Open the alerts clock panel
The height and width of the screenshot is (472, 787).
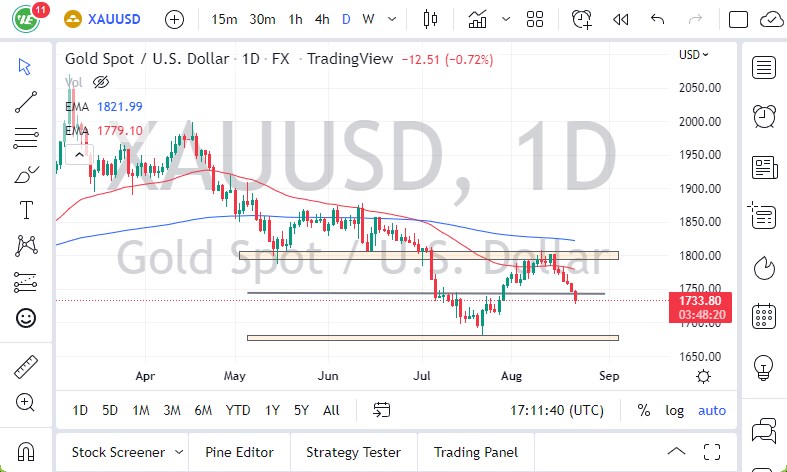(x=765, y=115)
